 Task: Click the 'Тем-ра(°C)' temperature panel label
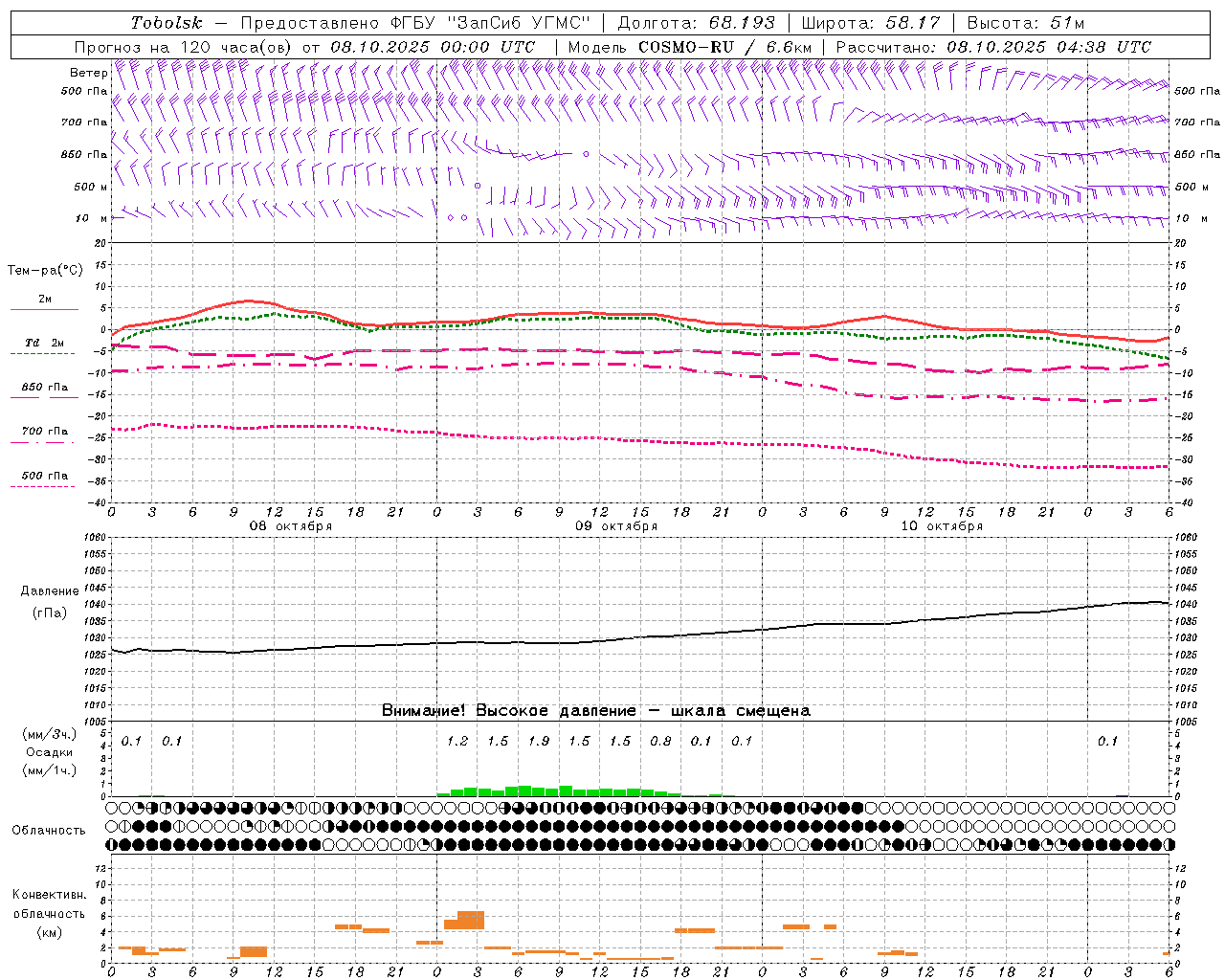pos(45,271)
